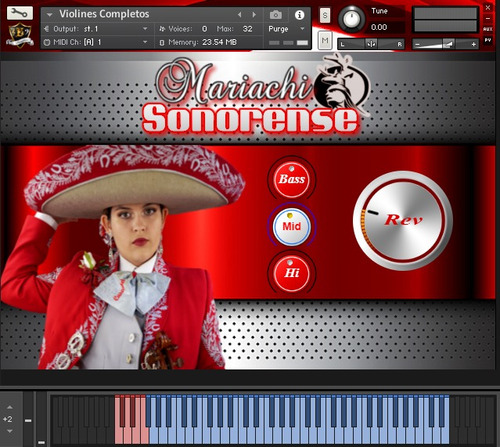Click the volume plus sign
This screenshot has height=447, width=500.
(x=473, y=44)
